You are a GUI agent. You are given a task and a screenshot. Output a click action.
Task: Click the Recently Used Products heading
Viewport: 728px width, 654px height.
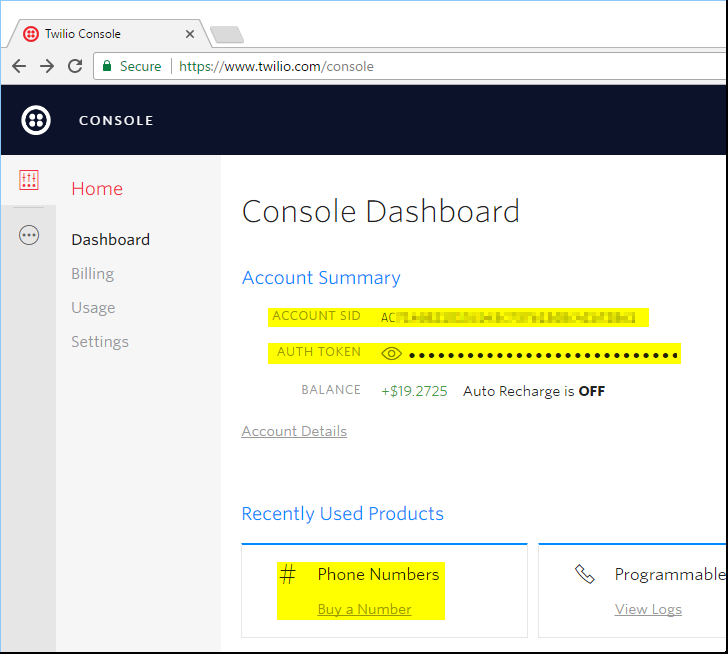(343, 514)
